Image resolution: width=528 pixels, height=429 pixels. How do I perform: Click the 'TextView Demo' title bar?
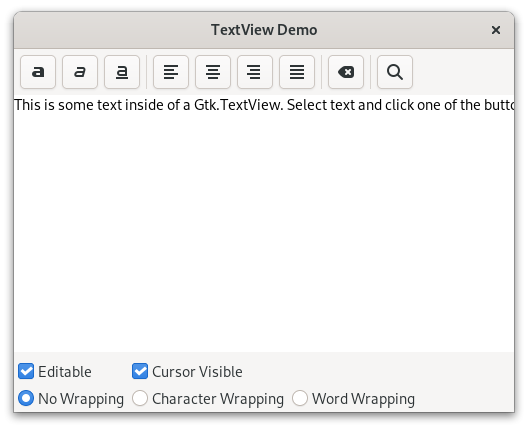(264, 30)
